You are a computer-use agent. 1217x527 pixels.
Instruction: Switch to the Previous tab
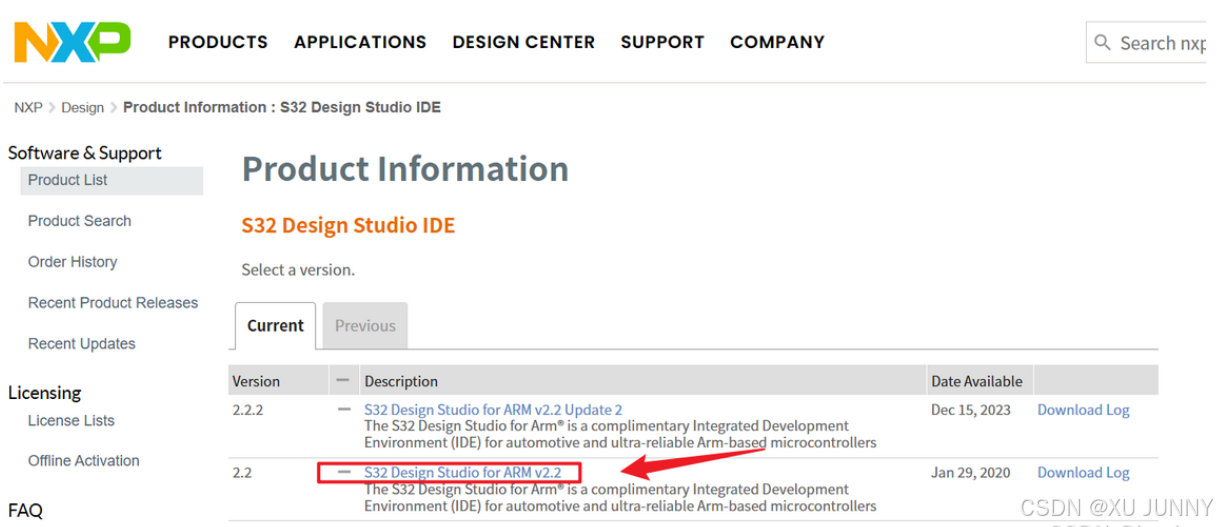tap(365, 325)
